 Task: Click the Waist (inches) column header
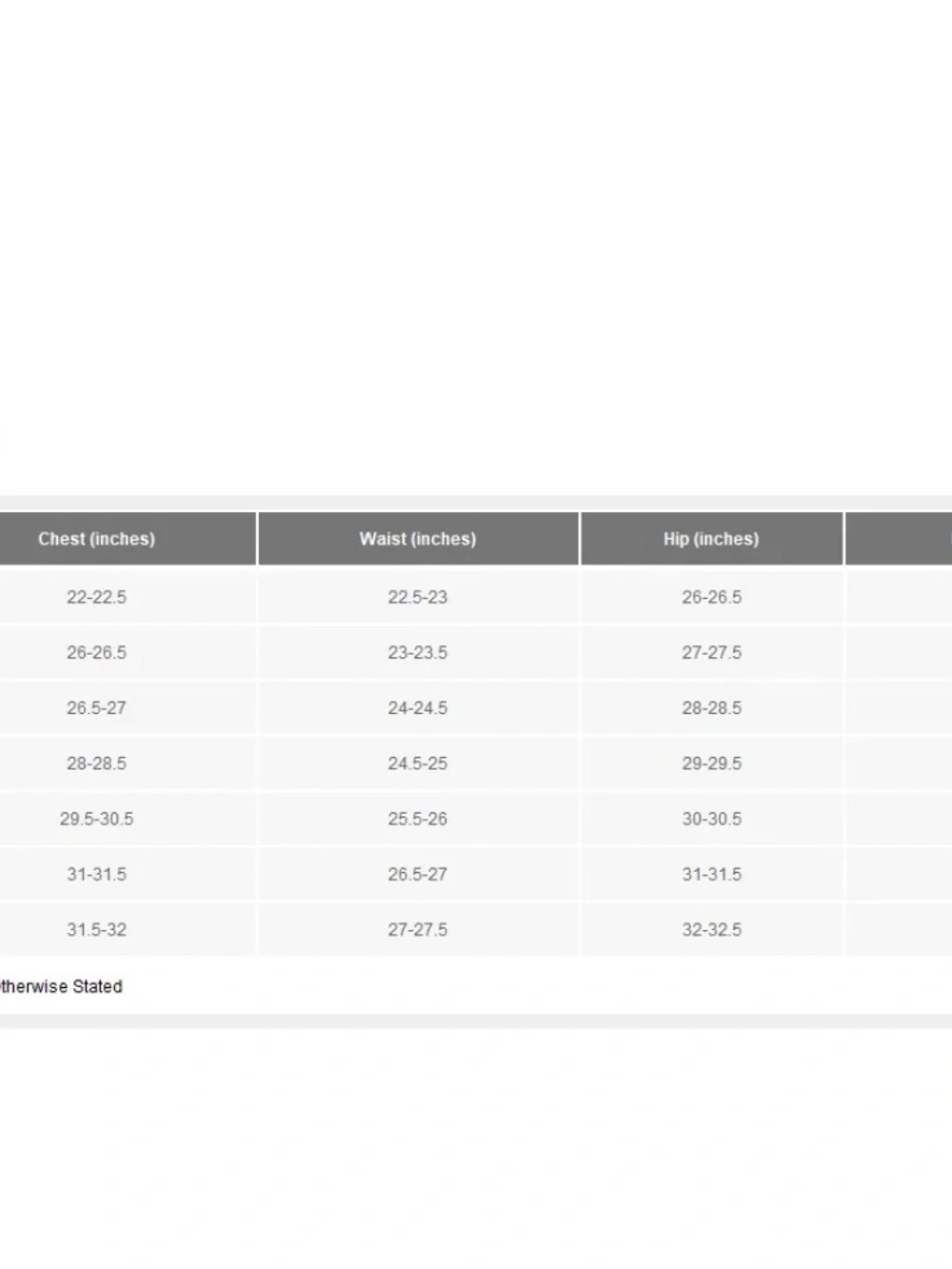418,539
